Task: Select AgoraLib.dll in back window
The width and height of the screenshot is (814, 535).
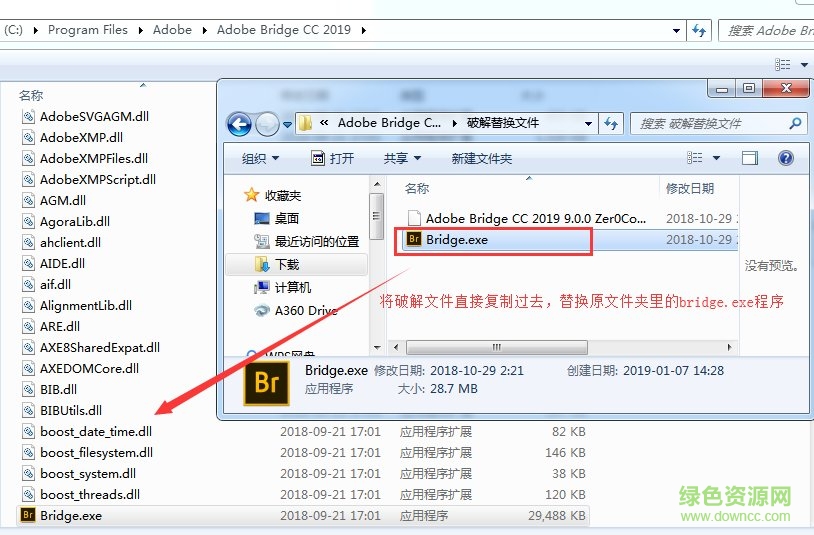Action: click(x=75, y=222)
